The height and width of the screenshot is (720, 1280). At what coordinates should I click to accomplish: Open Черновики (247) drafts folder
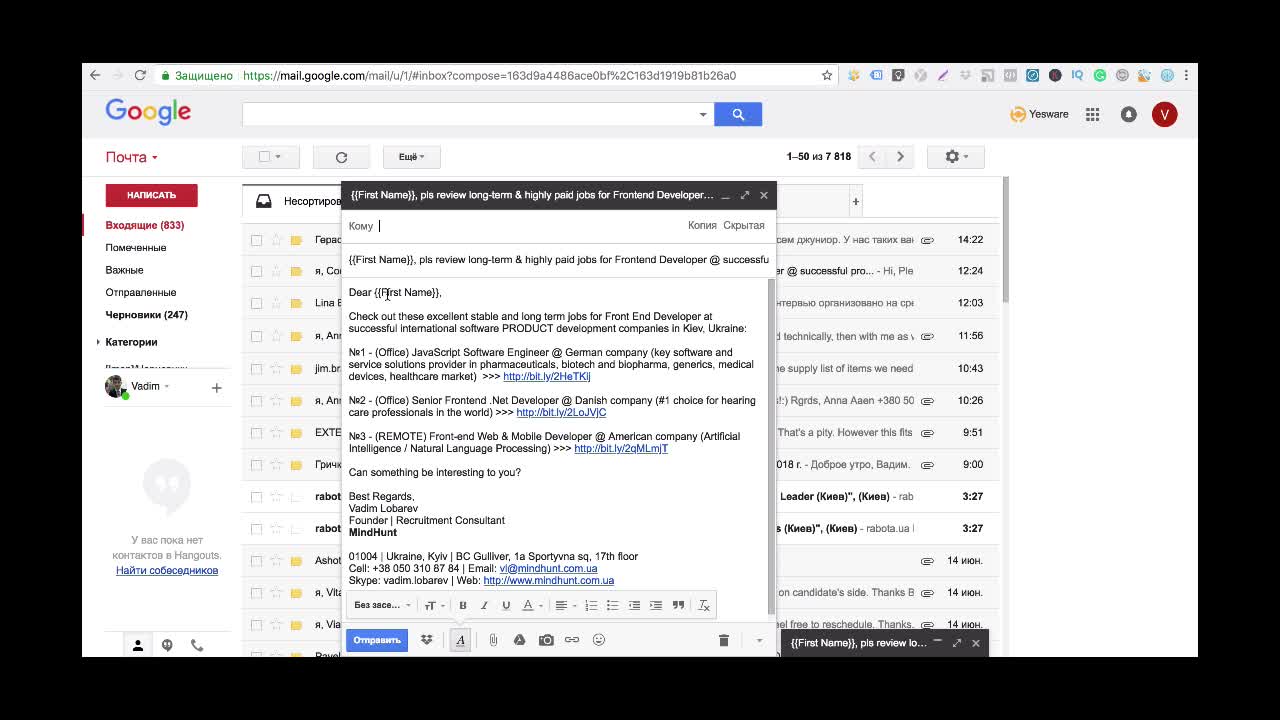tap(147, 315)
